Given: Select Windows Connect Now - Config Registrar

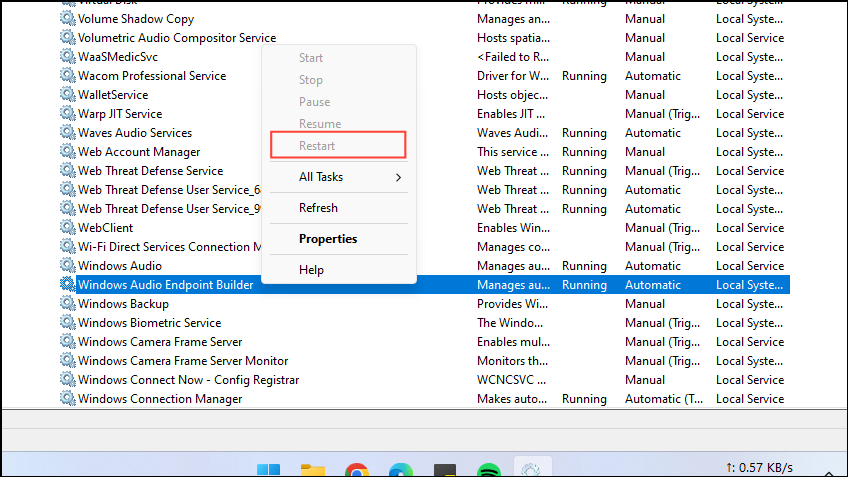Looking at the screenshot, I should point(188,380).
